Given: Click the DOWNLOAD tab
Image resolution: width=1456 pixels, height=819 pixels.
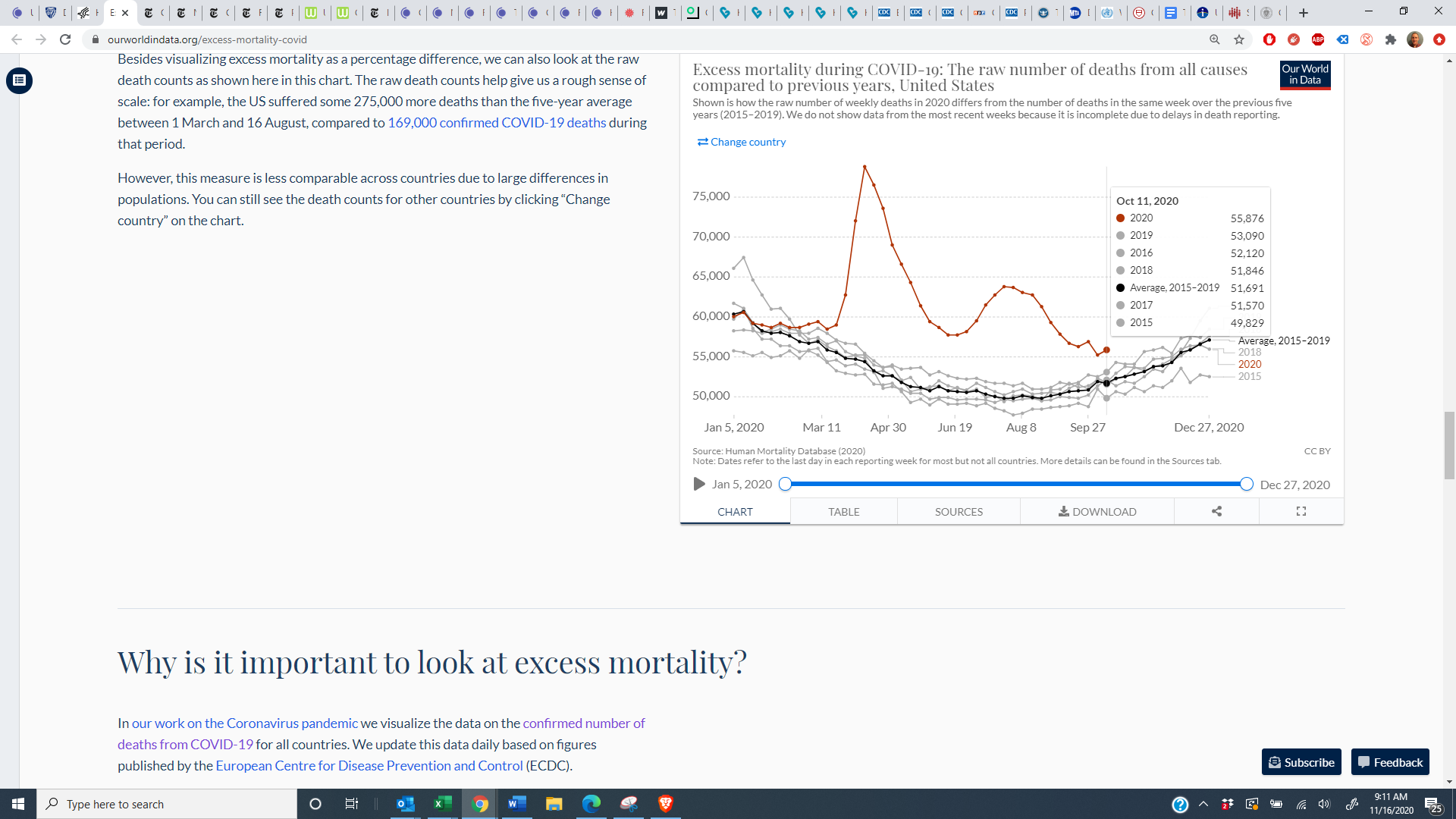Looking at the screenshot, I should (x=1097, y=512).
